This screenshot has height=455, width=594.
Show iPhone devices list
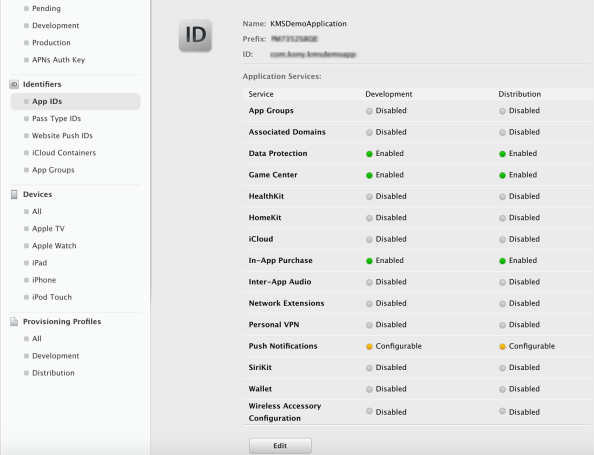[44, 280]
